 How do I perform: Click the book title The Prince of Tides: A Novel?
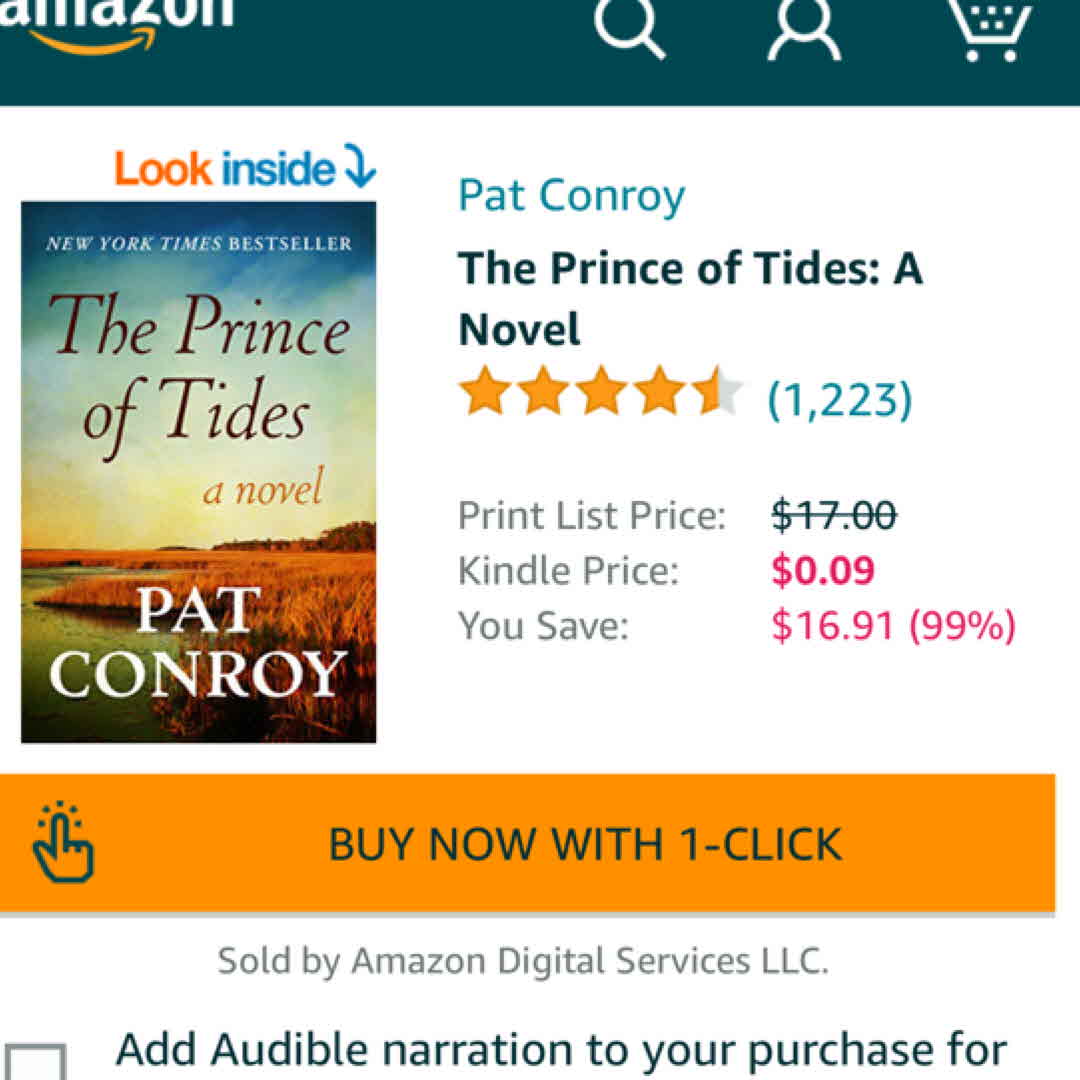(690, 298)
